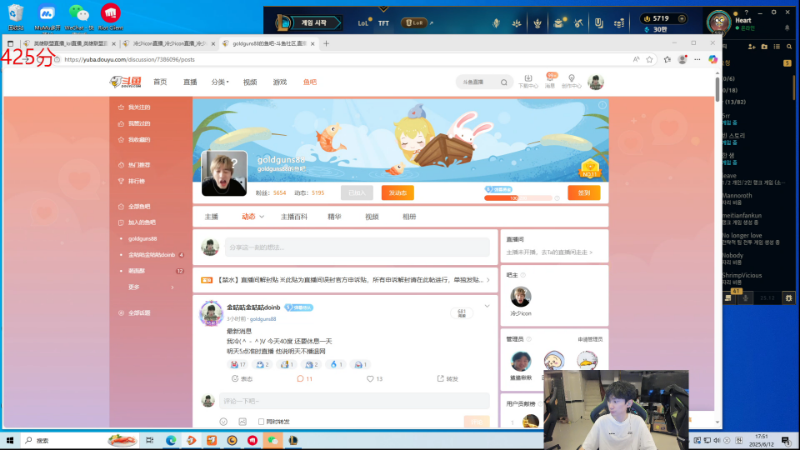Open the user avatar in Douyu header
Viewport: 800px width, 450px height.
(x=595, y=82)
